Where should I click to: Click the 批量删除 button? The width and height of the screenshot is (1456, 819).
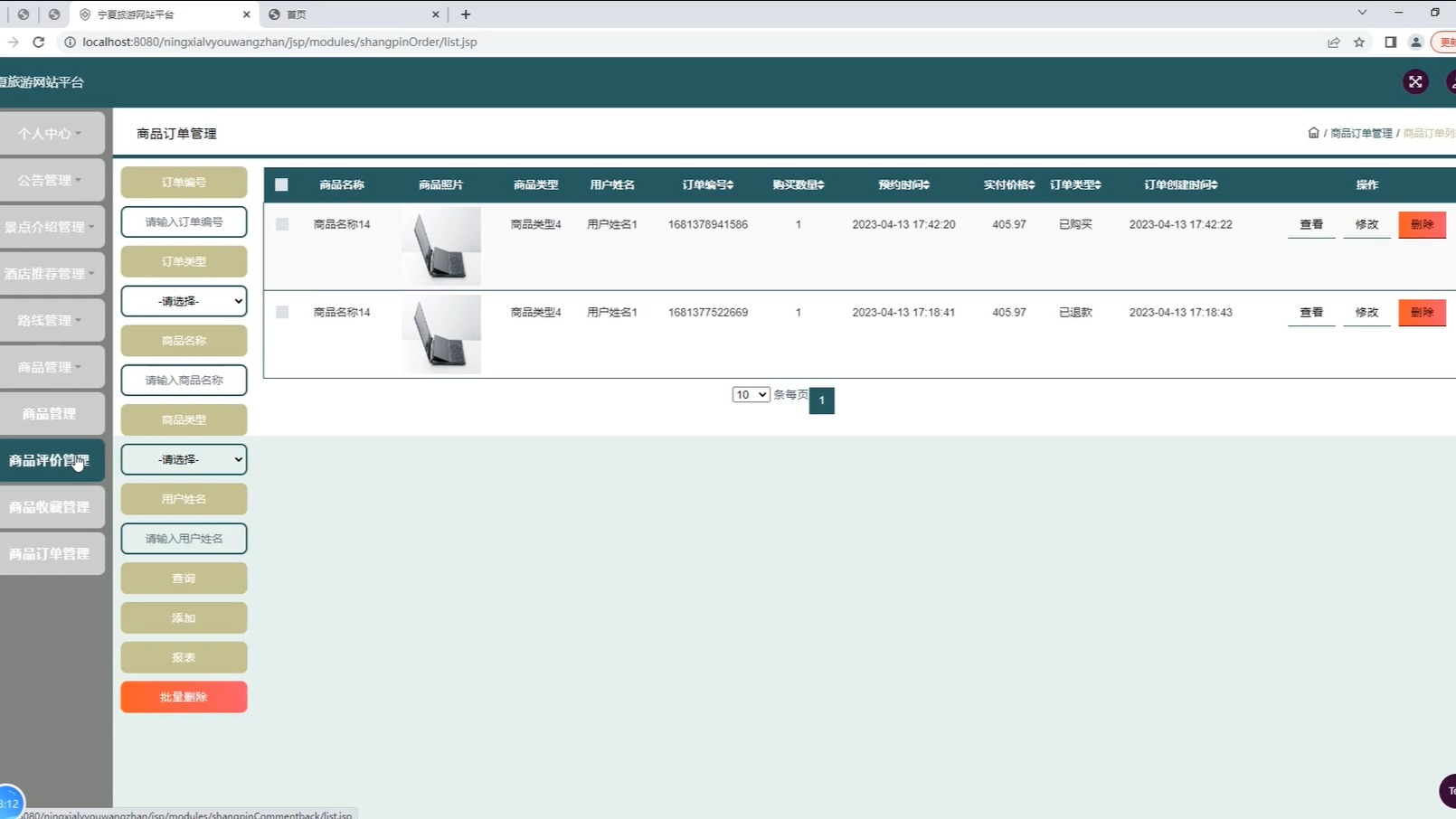tap(184, 697)
